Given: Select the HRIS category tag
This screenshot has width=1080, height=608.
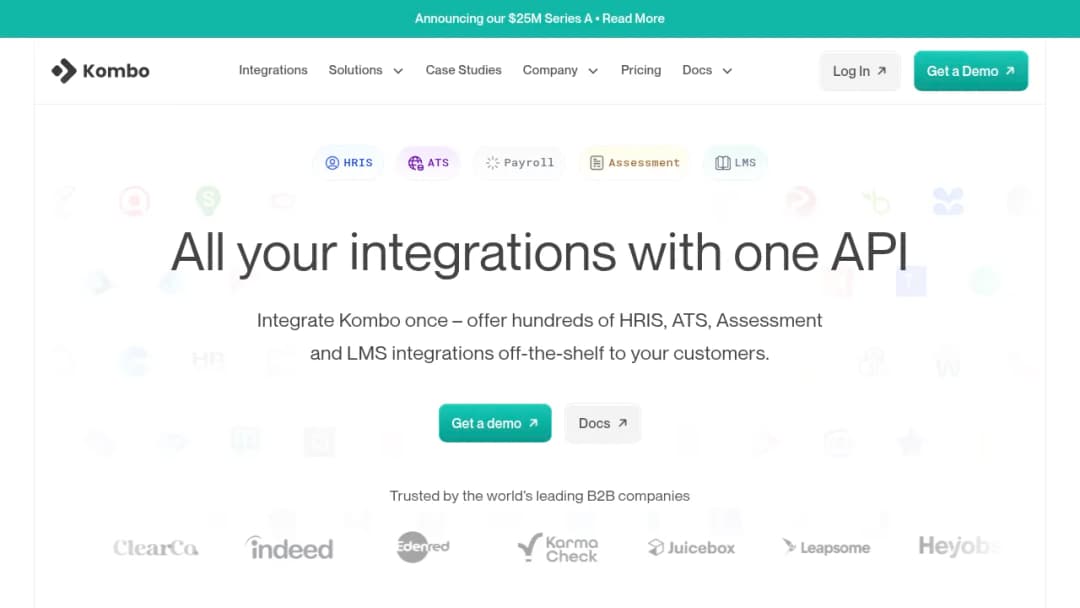Looking at the screenshot, I should 349,163.
